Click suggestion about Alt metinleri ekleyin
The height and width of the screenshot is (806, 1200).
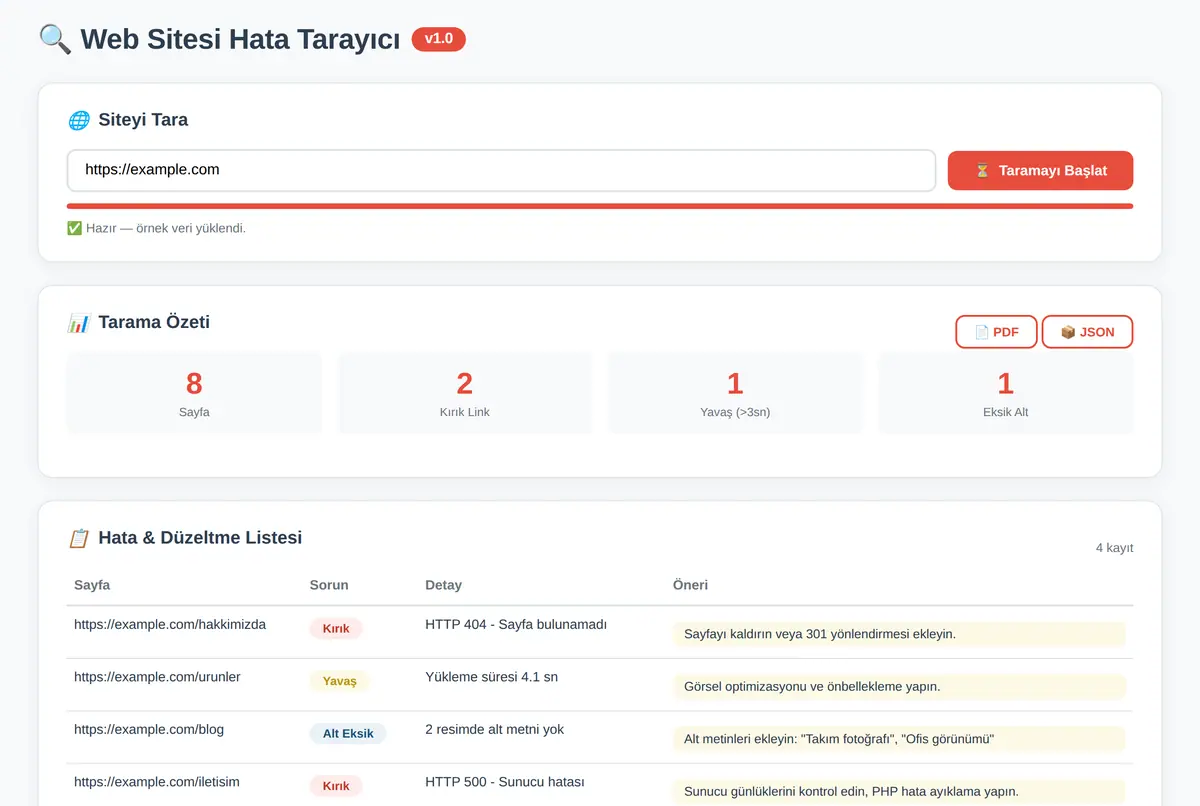click(x=899, y=739)
